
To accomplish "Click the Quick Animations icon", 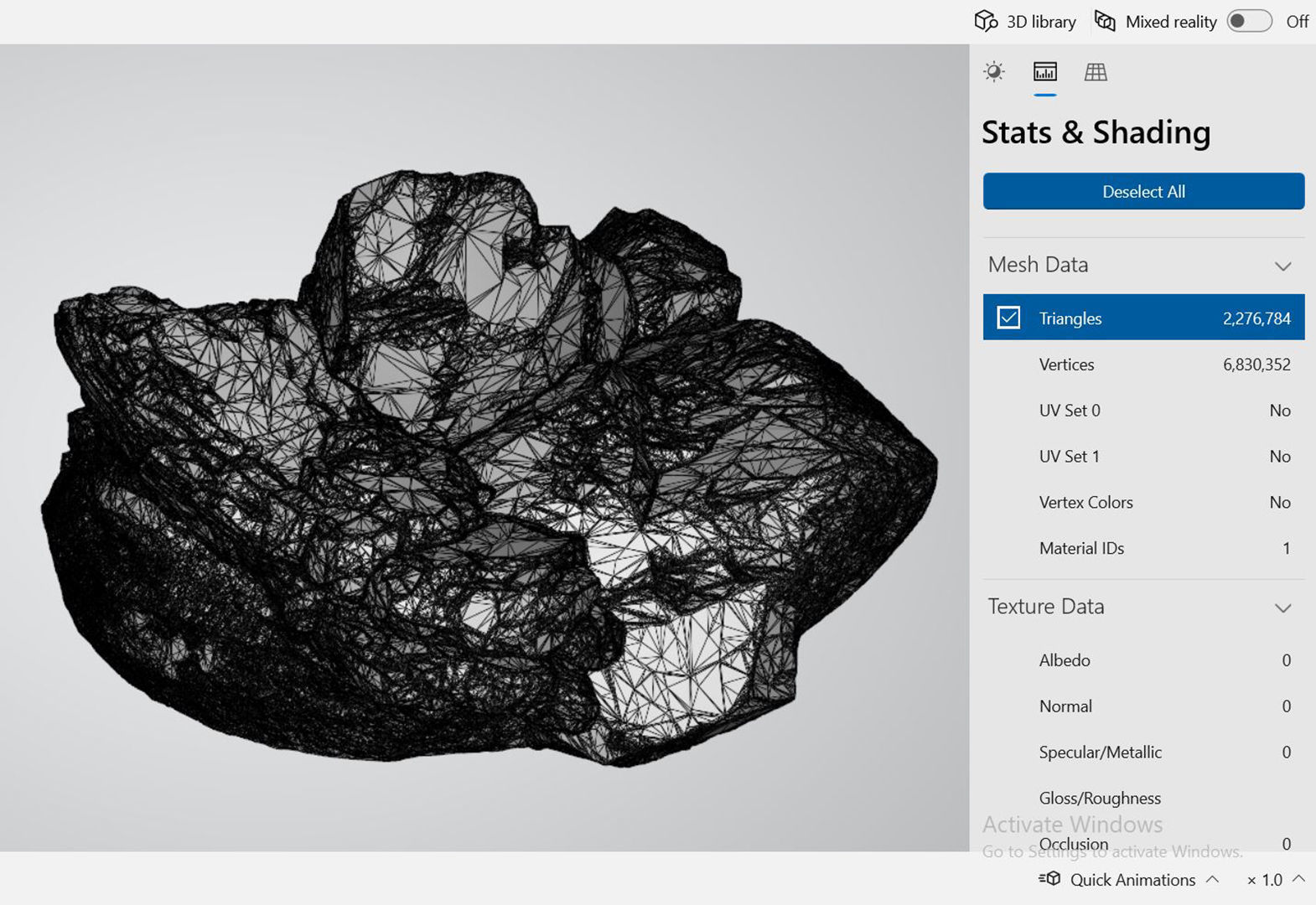I will click(1049, 879).
